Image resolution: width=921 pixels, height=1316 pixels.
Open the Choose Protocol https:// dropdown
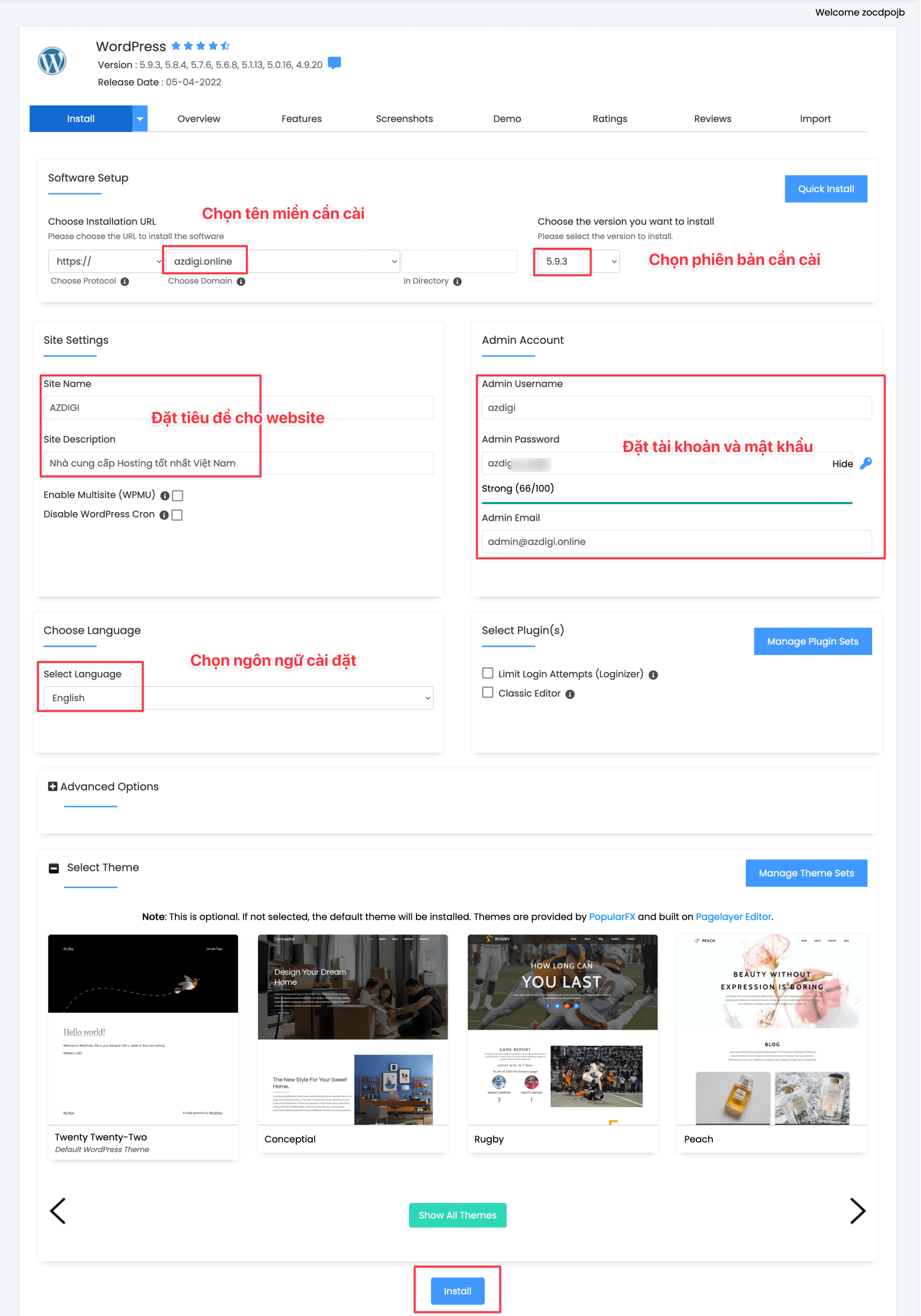pyautogui.click(x=106, y=261)
